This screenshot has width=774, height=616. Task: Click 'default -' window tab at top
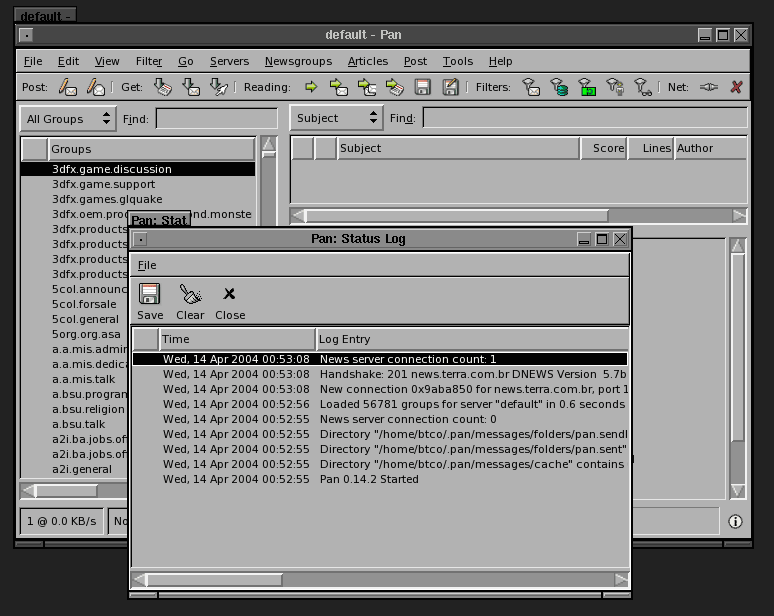coord(45,16)
